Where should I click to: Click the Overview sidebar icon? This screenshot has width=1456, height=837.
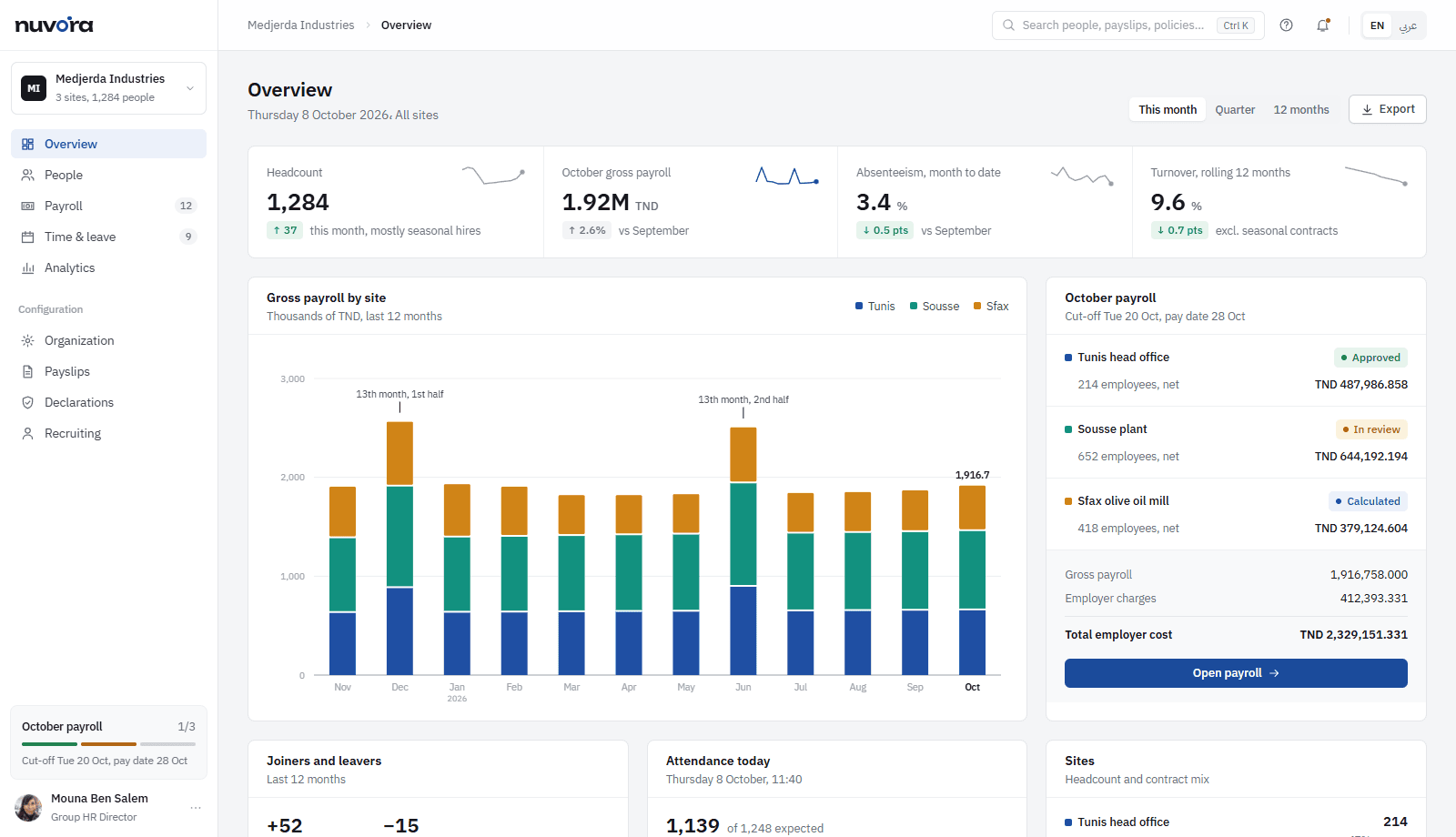(x=28, y=144)
